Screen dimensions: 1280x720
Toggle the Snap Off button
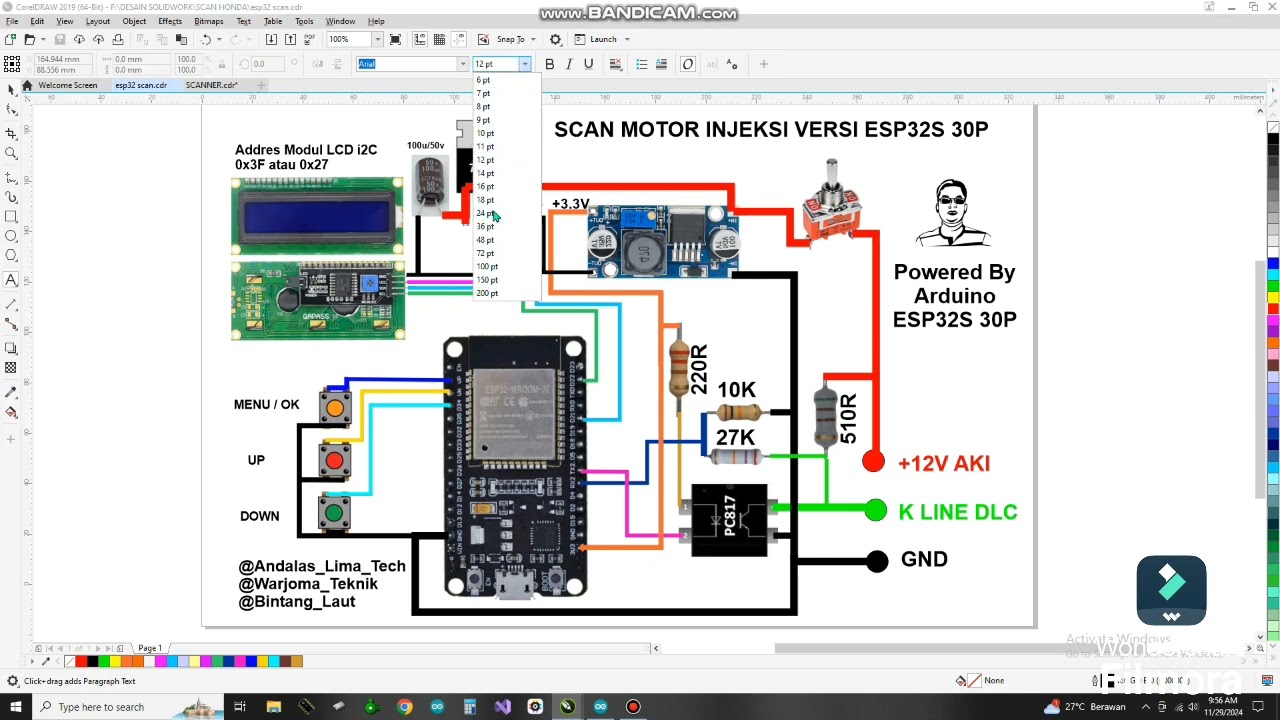point(484,39)
